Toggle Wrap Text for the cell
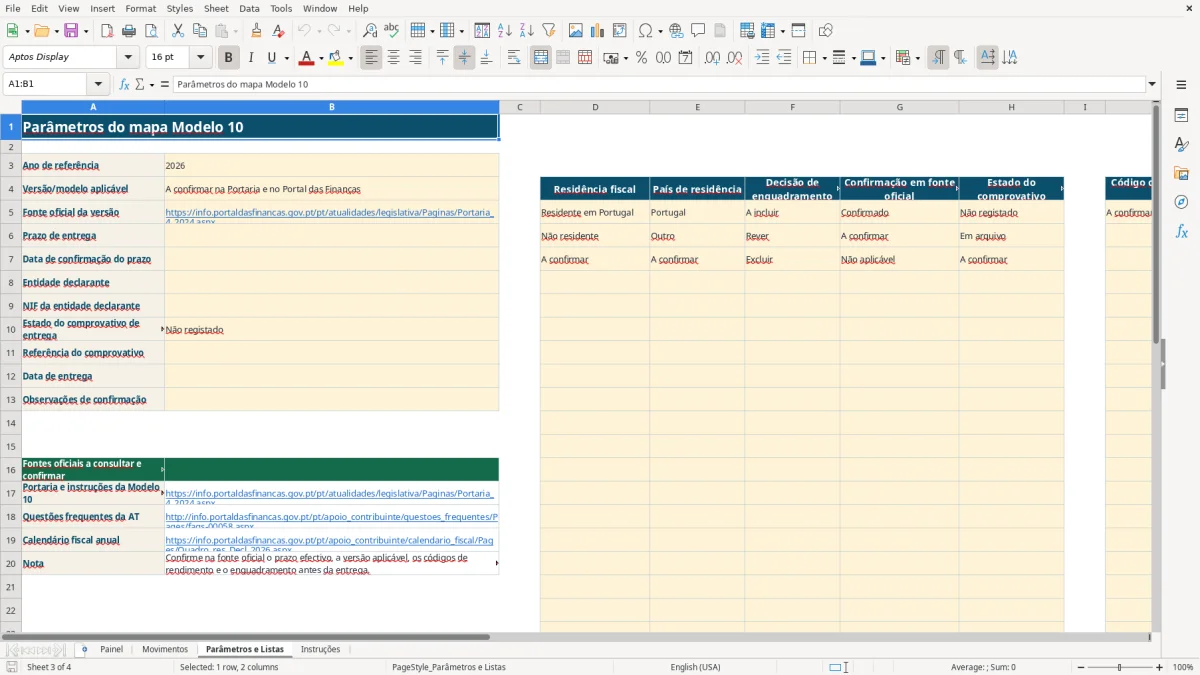The width and height of the screenshot is (1200, 675). point(514,58)
